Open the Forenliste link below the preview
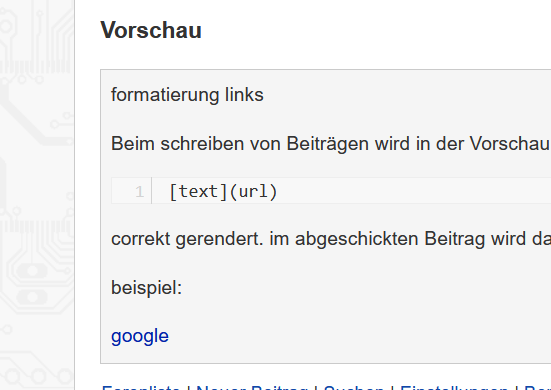551x390 pixels. [141, 388]
